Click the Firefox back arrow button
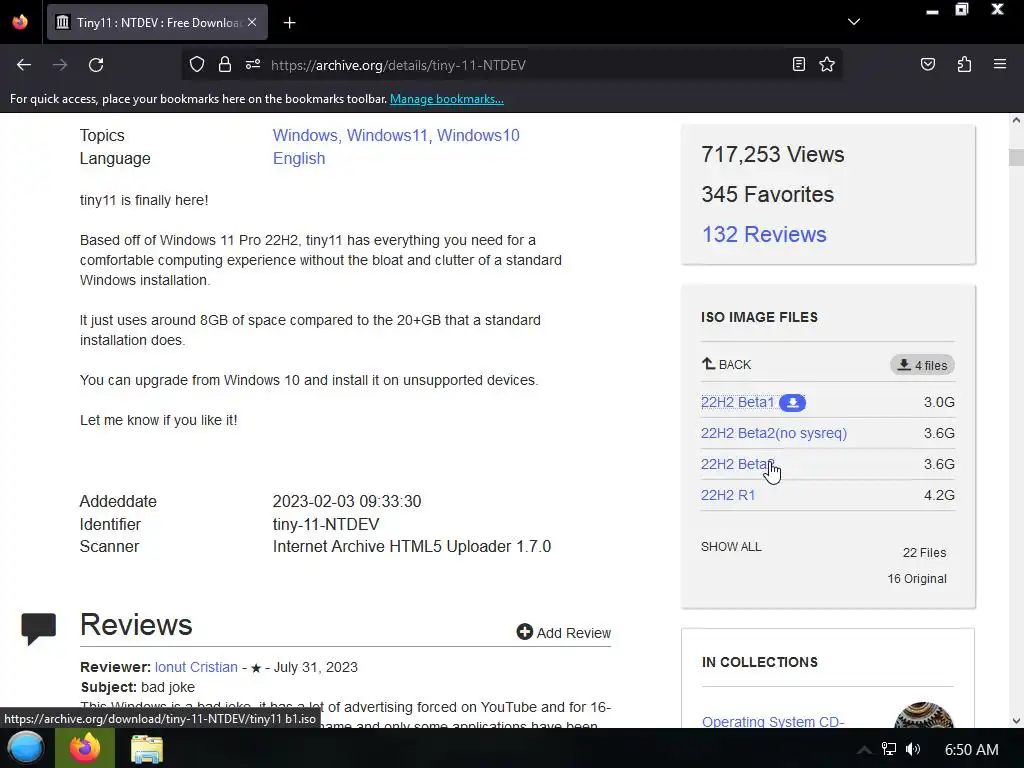1024x768 pixels. click(x=24, y=65)
